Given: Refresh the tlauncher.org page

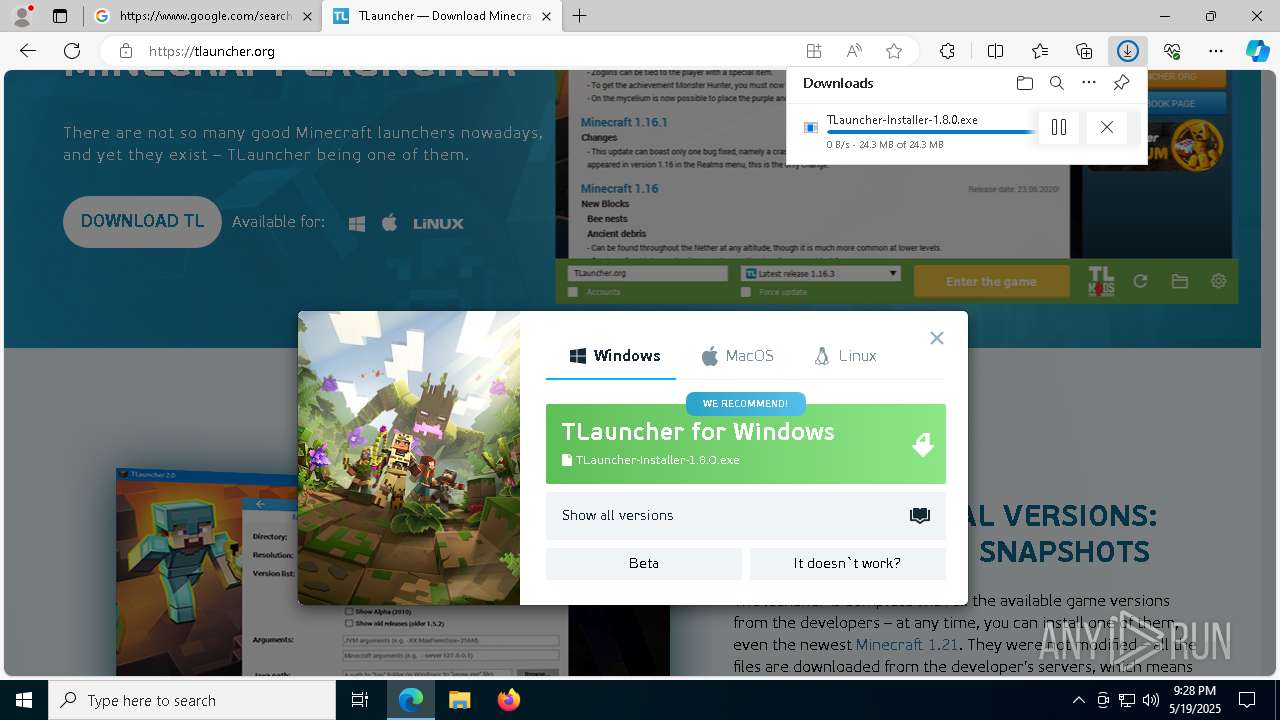Looking at the screenshot, I should click(x=72, y=51).
